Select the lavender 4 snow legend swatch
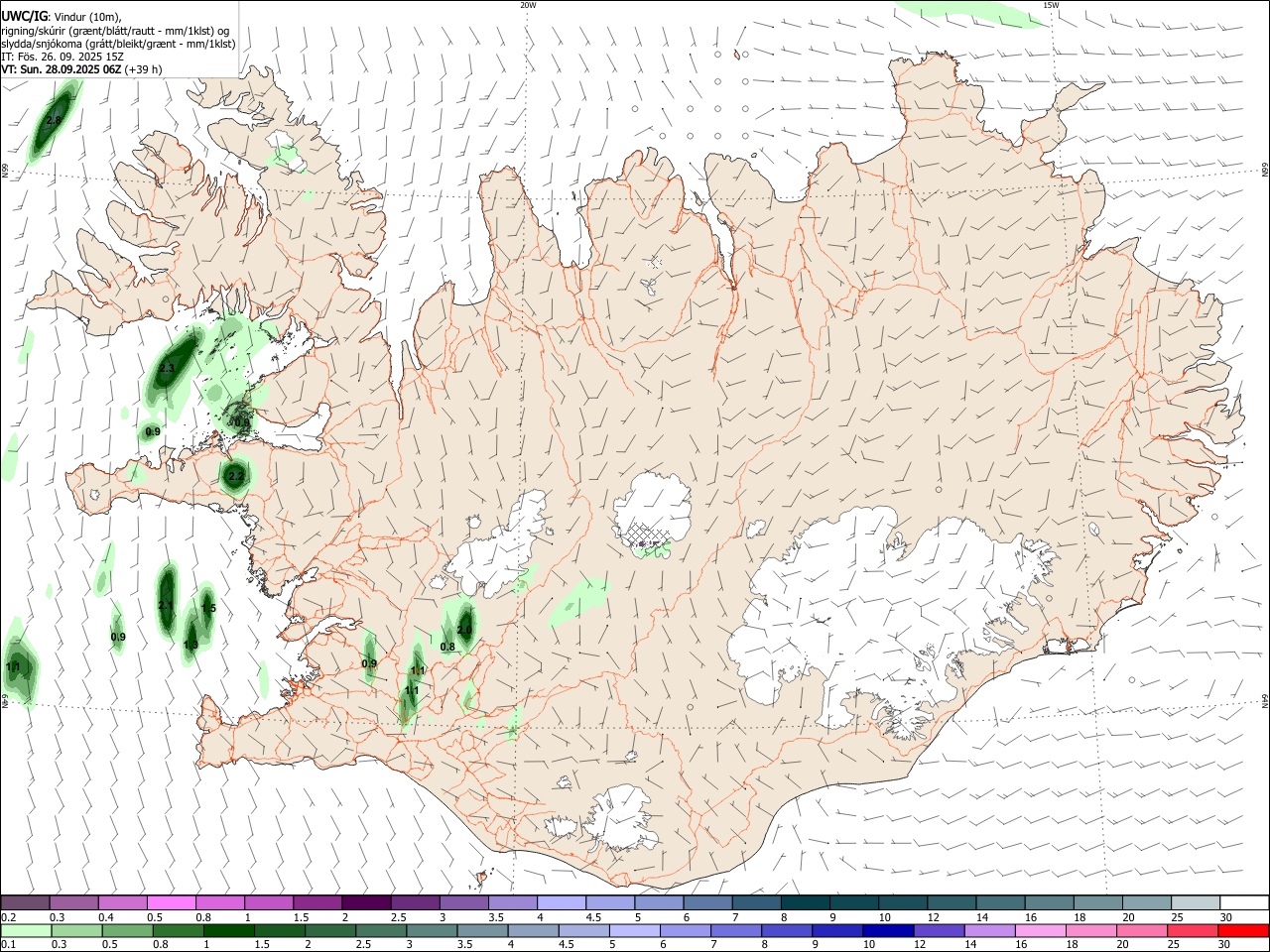Viewport: 1270px width, 952px height. click(x=561, y=902)
